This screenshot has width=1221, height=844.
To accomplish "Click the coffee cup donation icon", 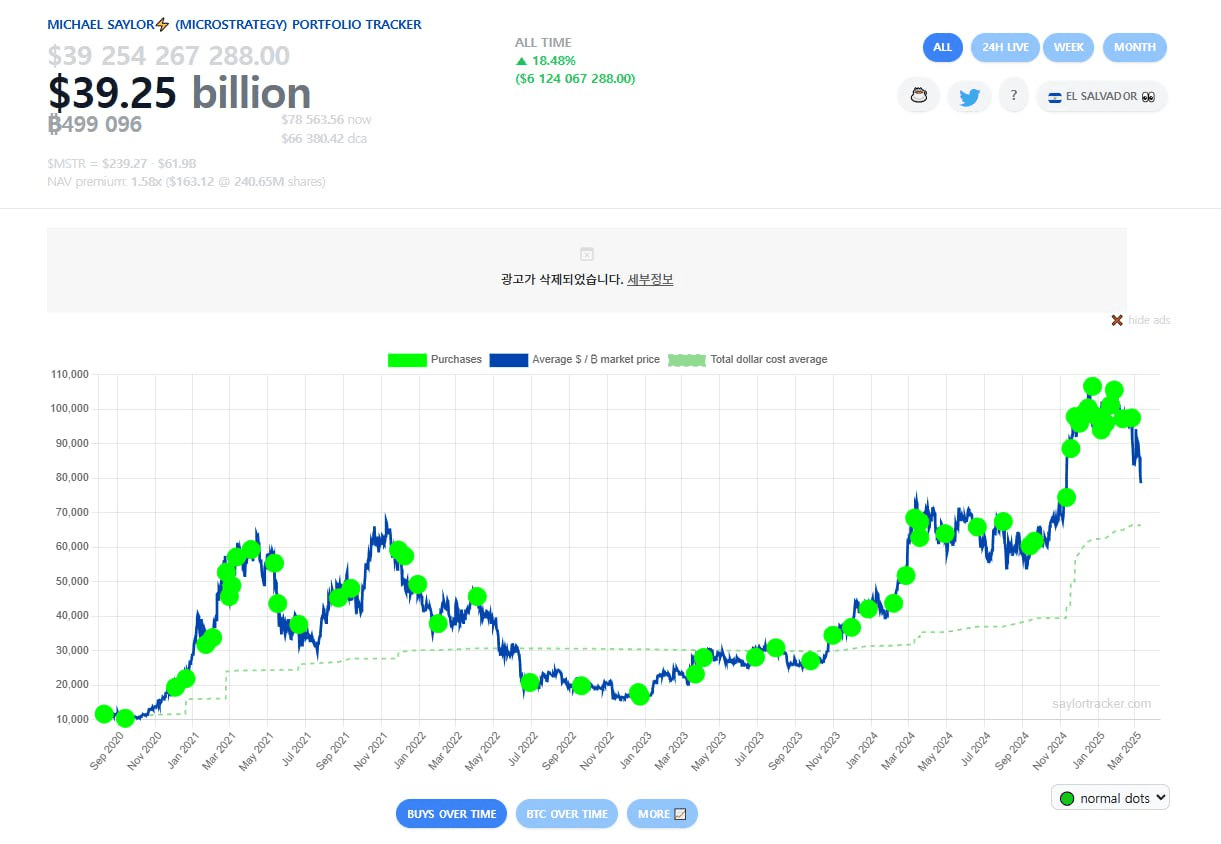I will click(918, 96).
